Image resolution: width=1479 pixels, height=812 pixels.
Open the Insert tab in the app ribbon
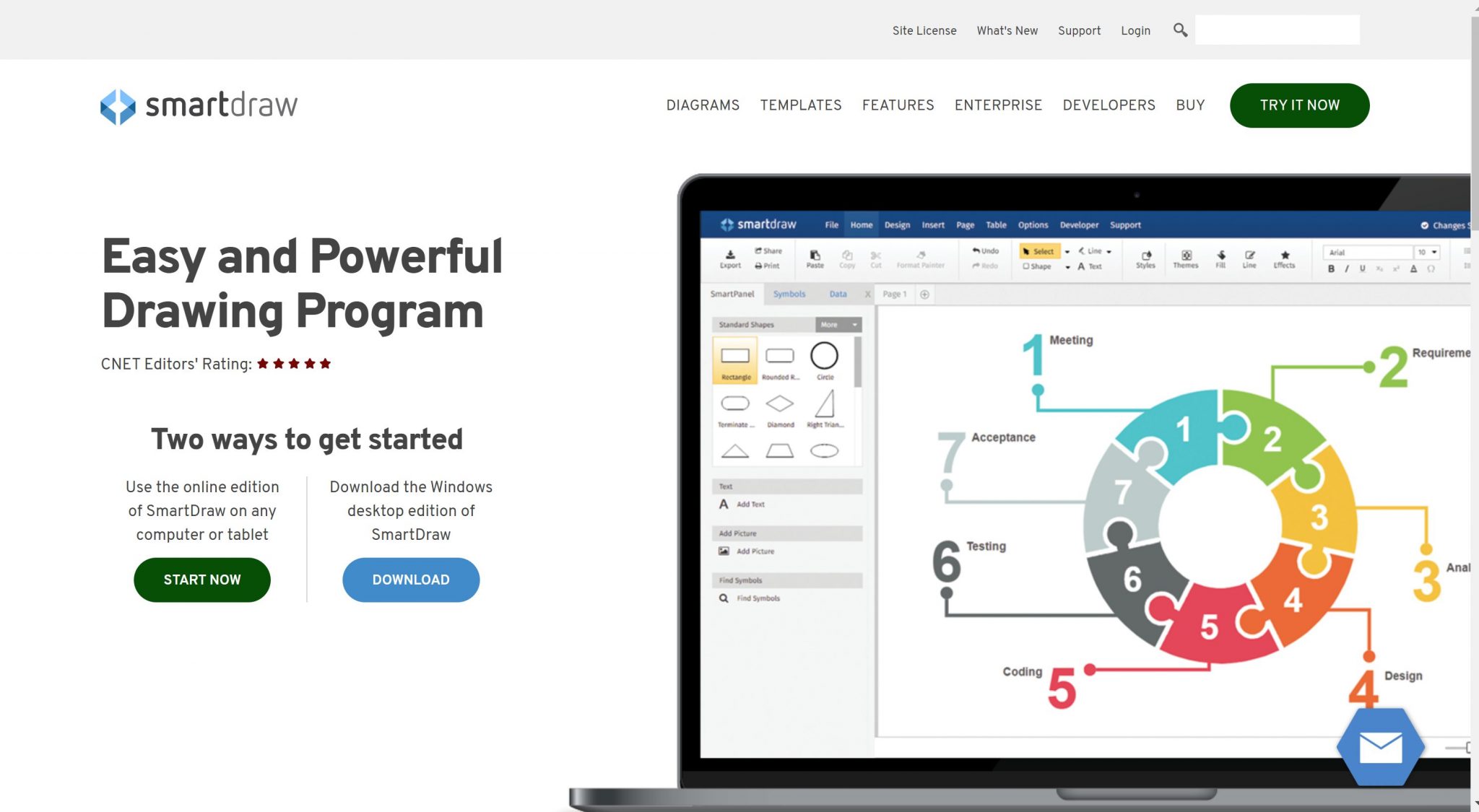(933, 225)
